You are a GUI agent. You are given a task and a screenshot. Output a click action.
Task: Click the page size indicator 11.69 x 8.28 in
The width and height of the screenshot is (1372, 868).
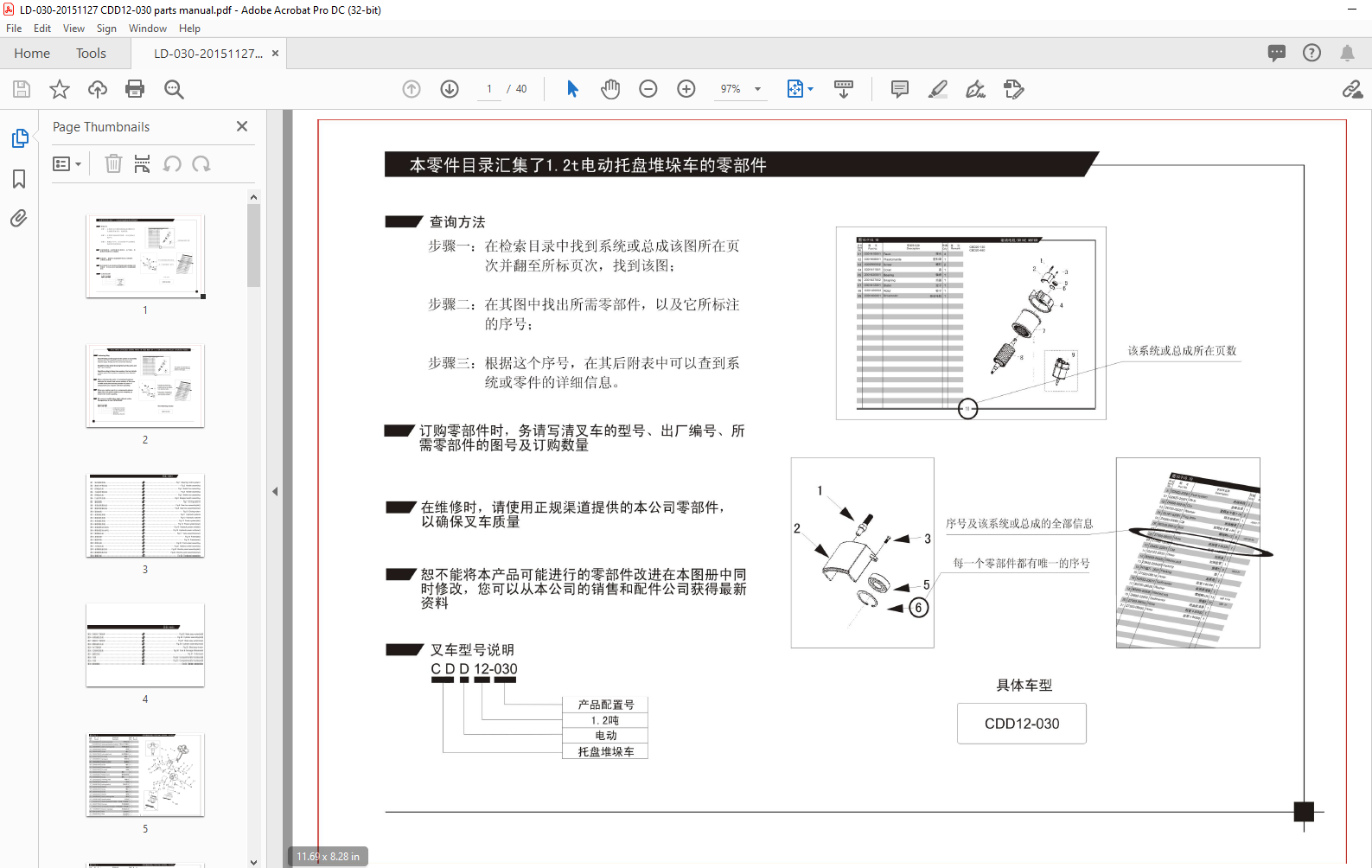[329, 857]
